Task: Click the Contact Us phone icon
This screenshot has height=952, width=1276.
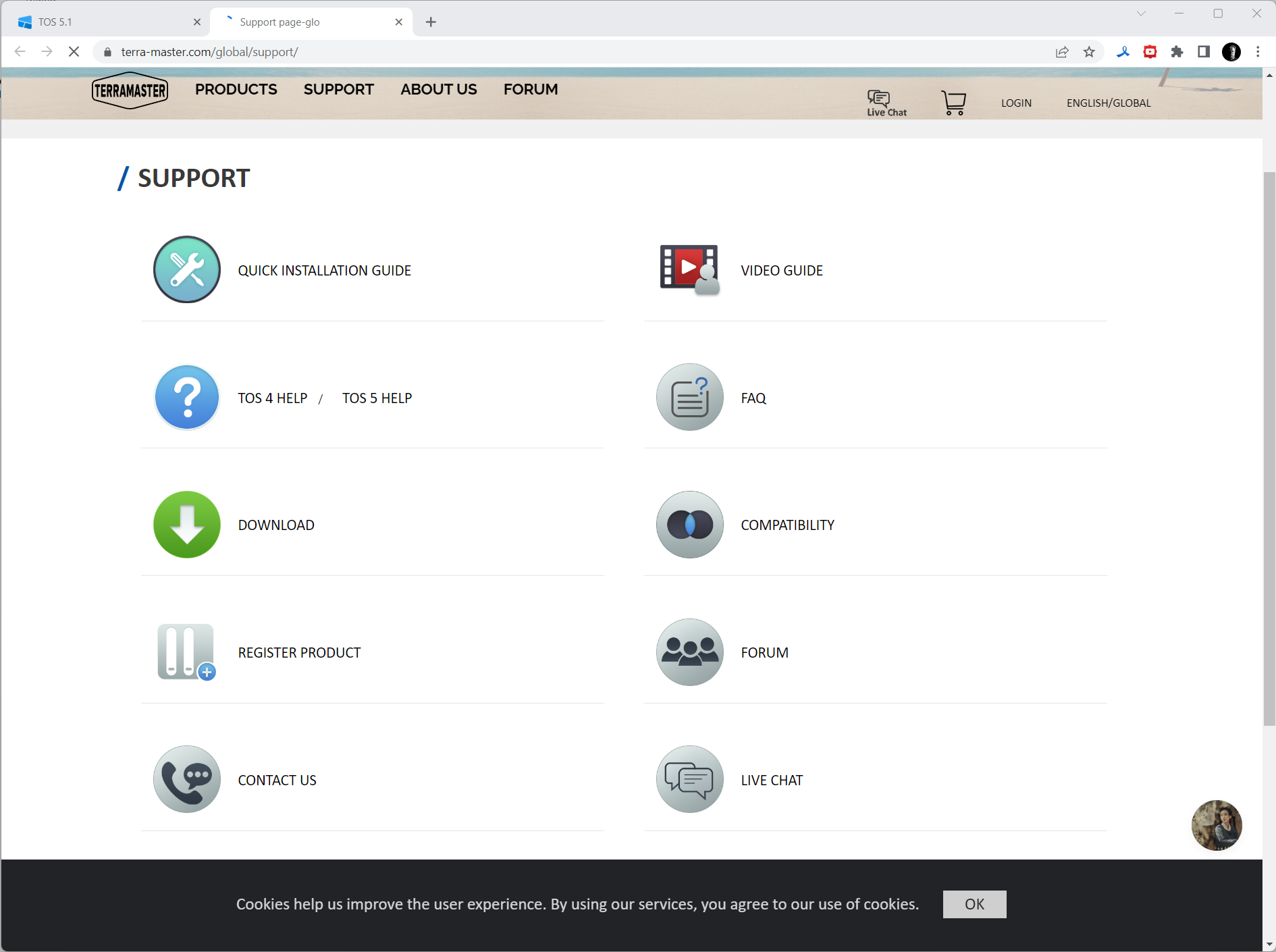Action: coord(187,779)
